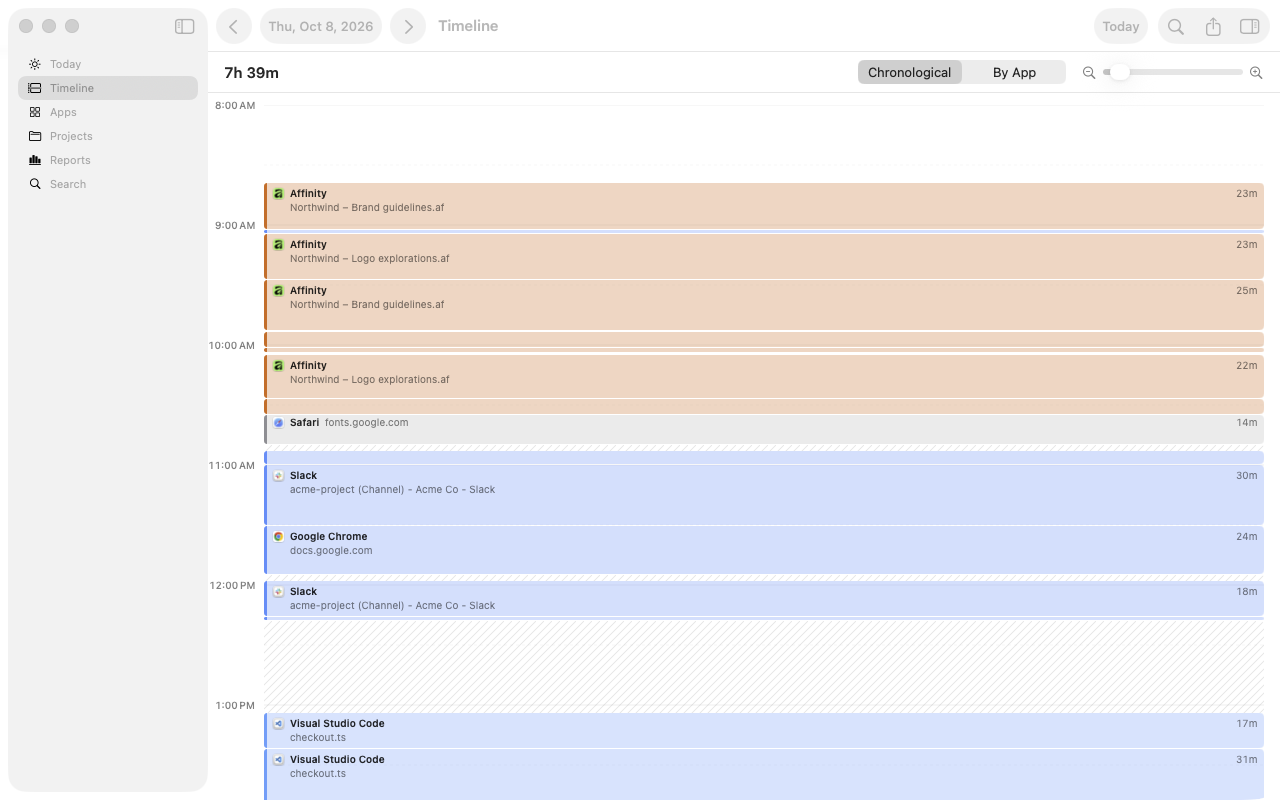Switch to Chronological view

coord(910,72)
